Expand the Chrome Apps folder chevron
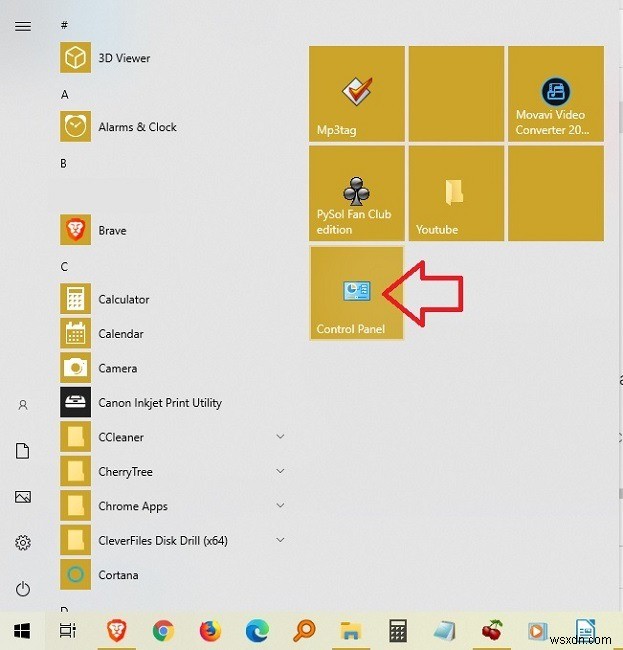This screenshot has width=623, height=650. [280, 505]
